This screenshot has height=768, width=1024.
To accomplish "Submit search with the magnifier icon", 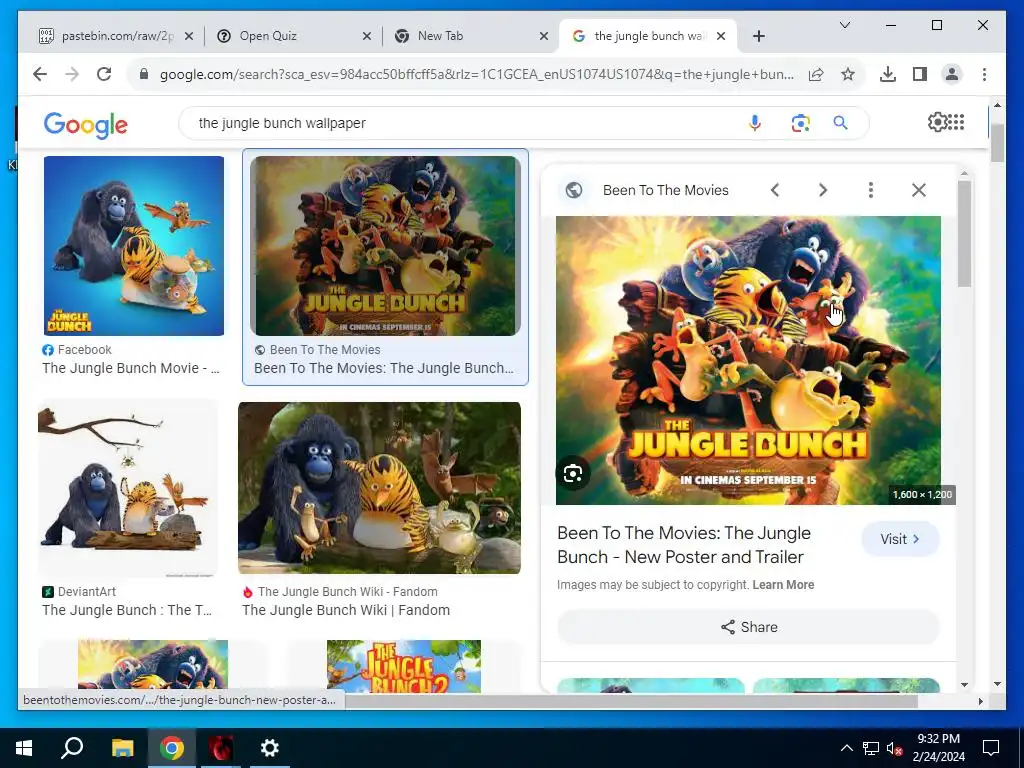I will pos(840,123).
